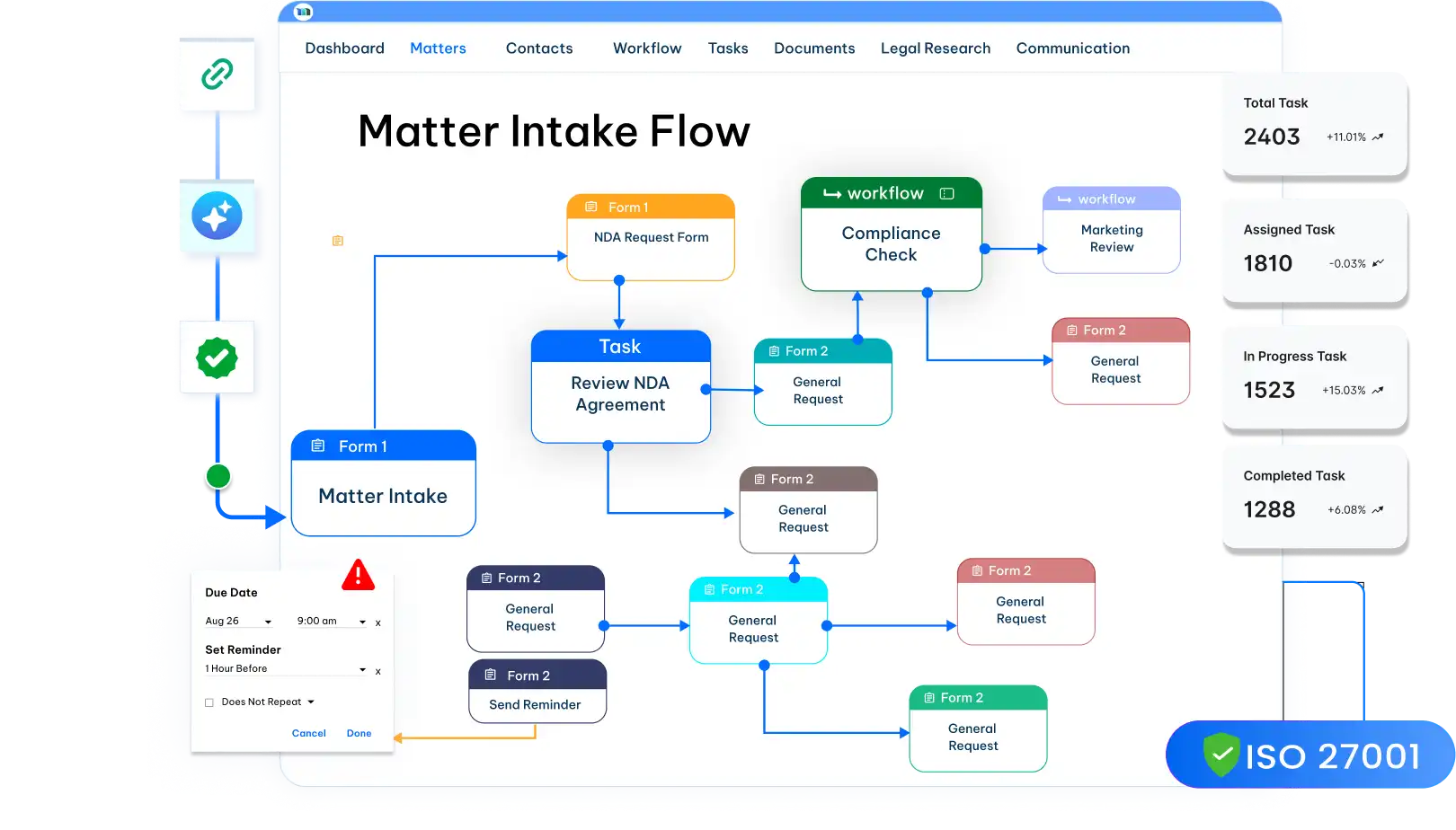Image resolution: width=1456 pixels, height=830 pixels.
Task: Click the green verified checkmark badge
Action: pos(217,358)
